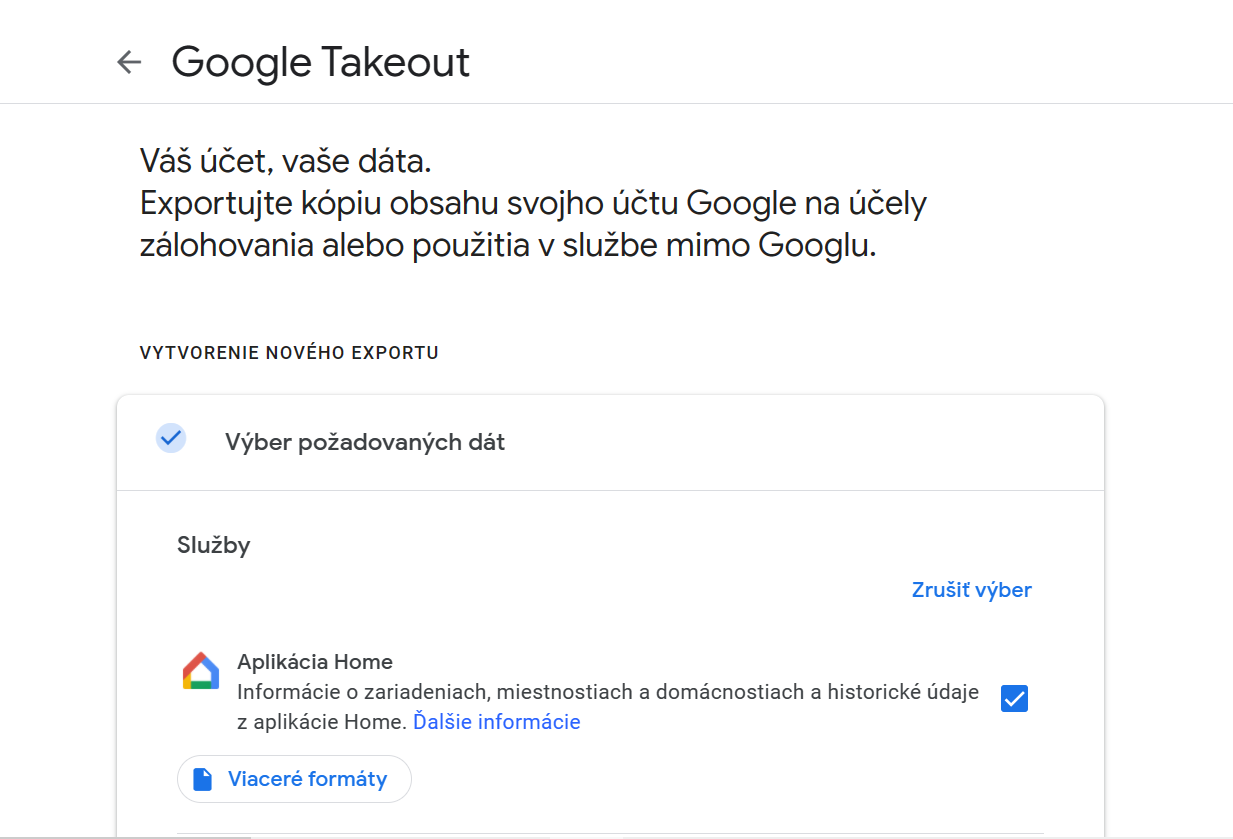This screenshot has width=1233, height=839.
Task: Go back using the arrow beside Google Takeout
Action: (x=129, y=62)
